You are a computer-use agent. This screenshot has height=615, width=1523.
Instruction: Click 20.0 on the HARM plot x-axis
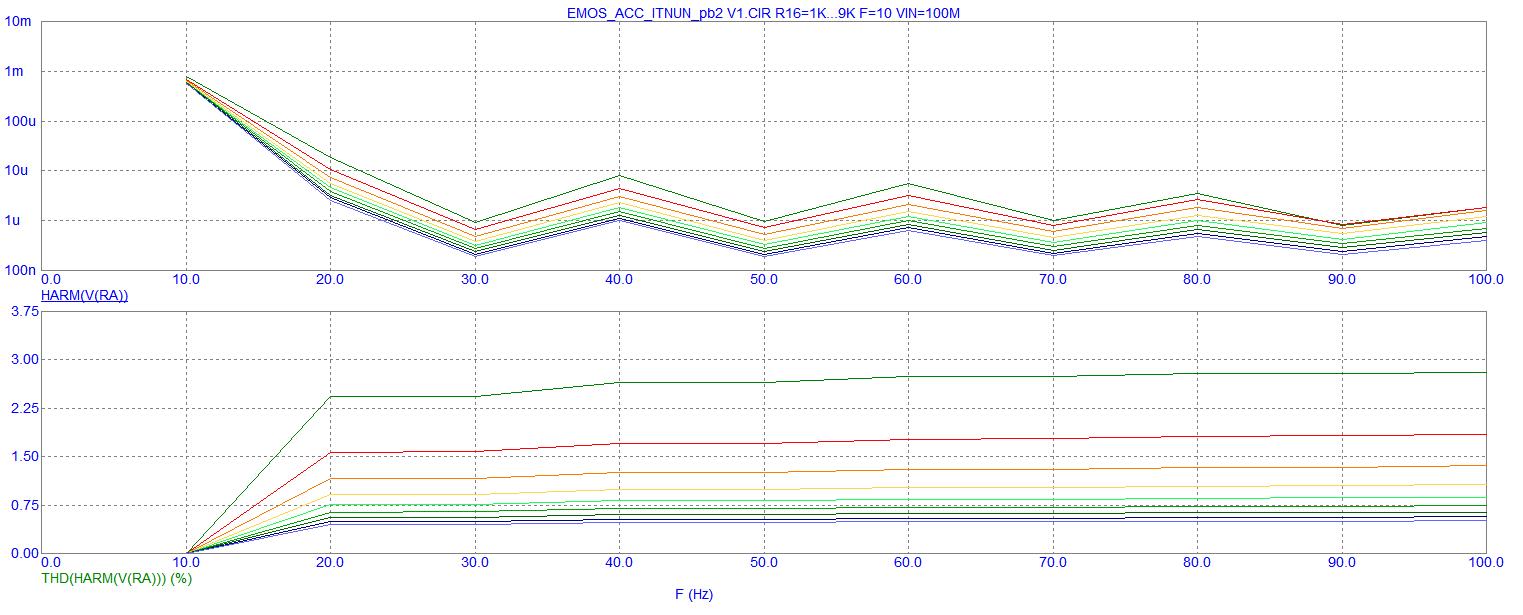[331, 280]
